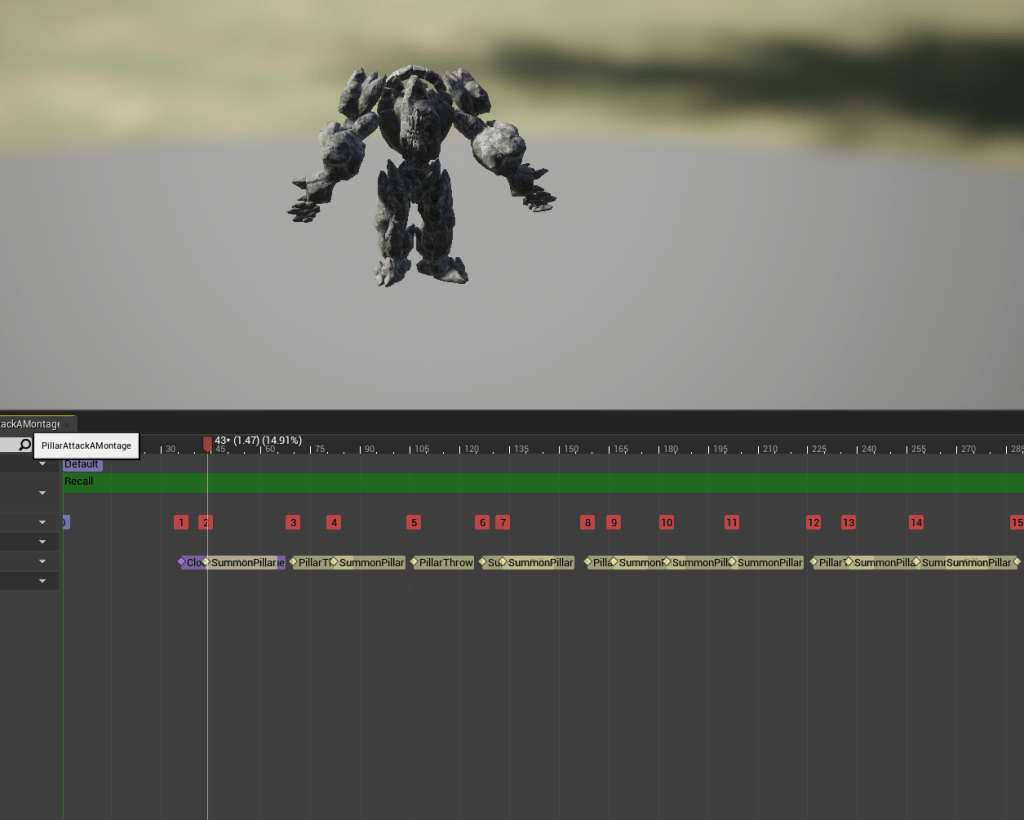Select the purple Clo notify state

click(x=192, y=562)
